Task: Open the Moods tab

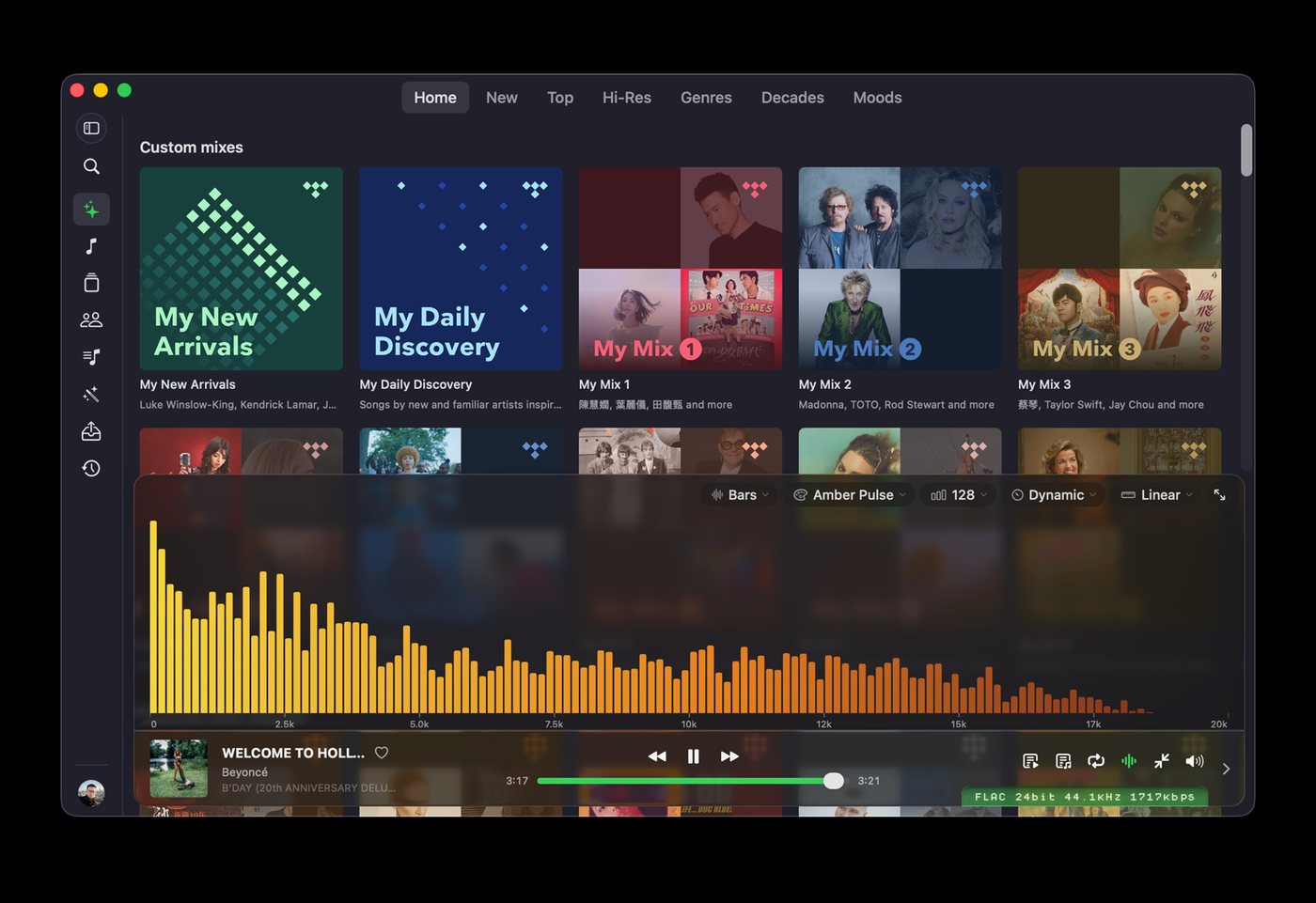Action: (x=878, y=98)
